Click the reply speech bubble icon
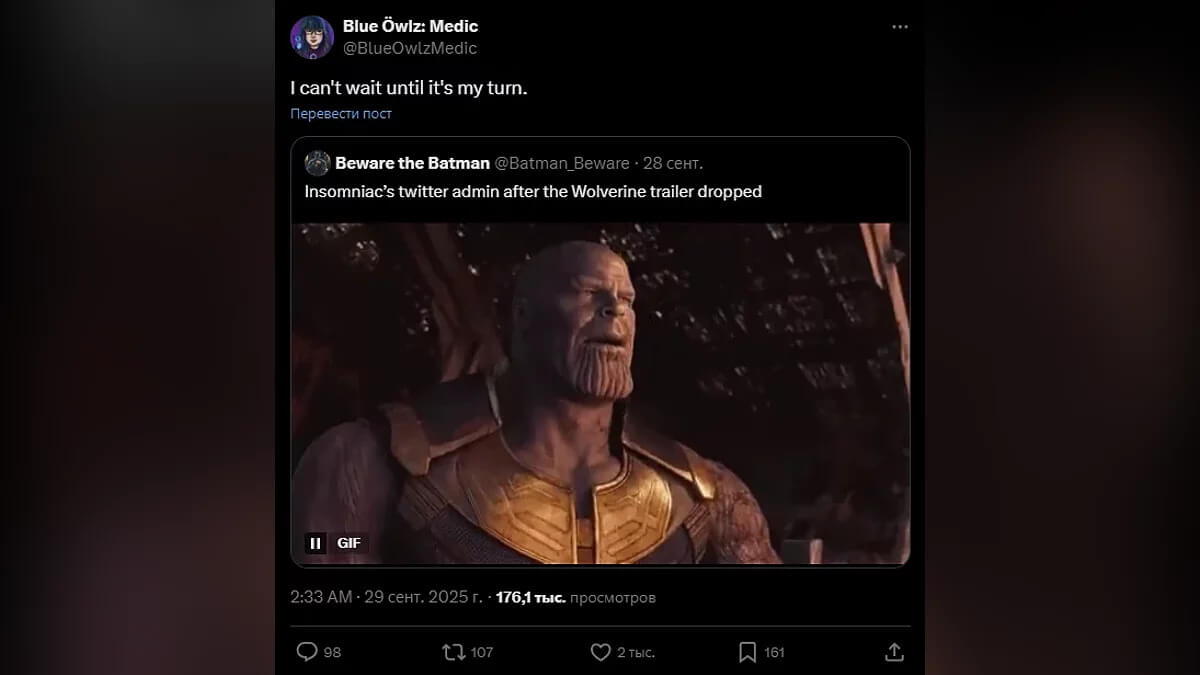1200x675 pixels. tap(307, 652)
